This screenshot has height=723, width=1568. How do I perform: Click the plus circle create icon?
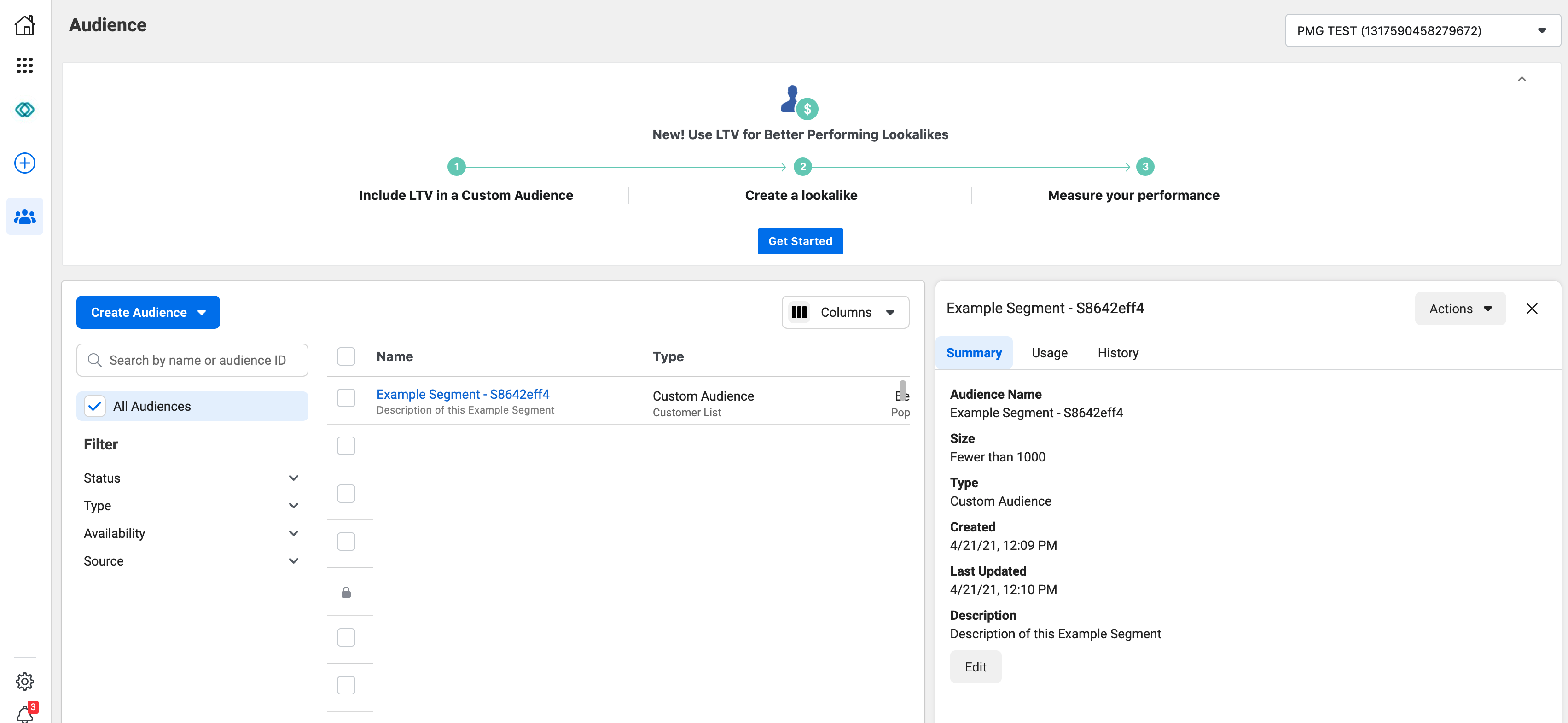(24, 163)
